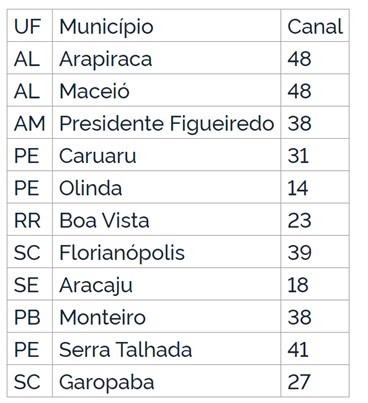The height and width of the screenshot is (403, 368).
Task: Click the Canal column header
Action: coord(315,26)
